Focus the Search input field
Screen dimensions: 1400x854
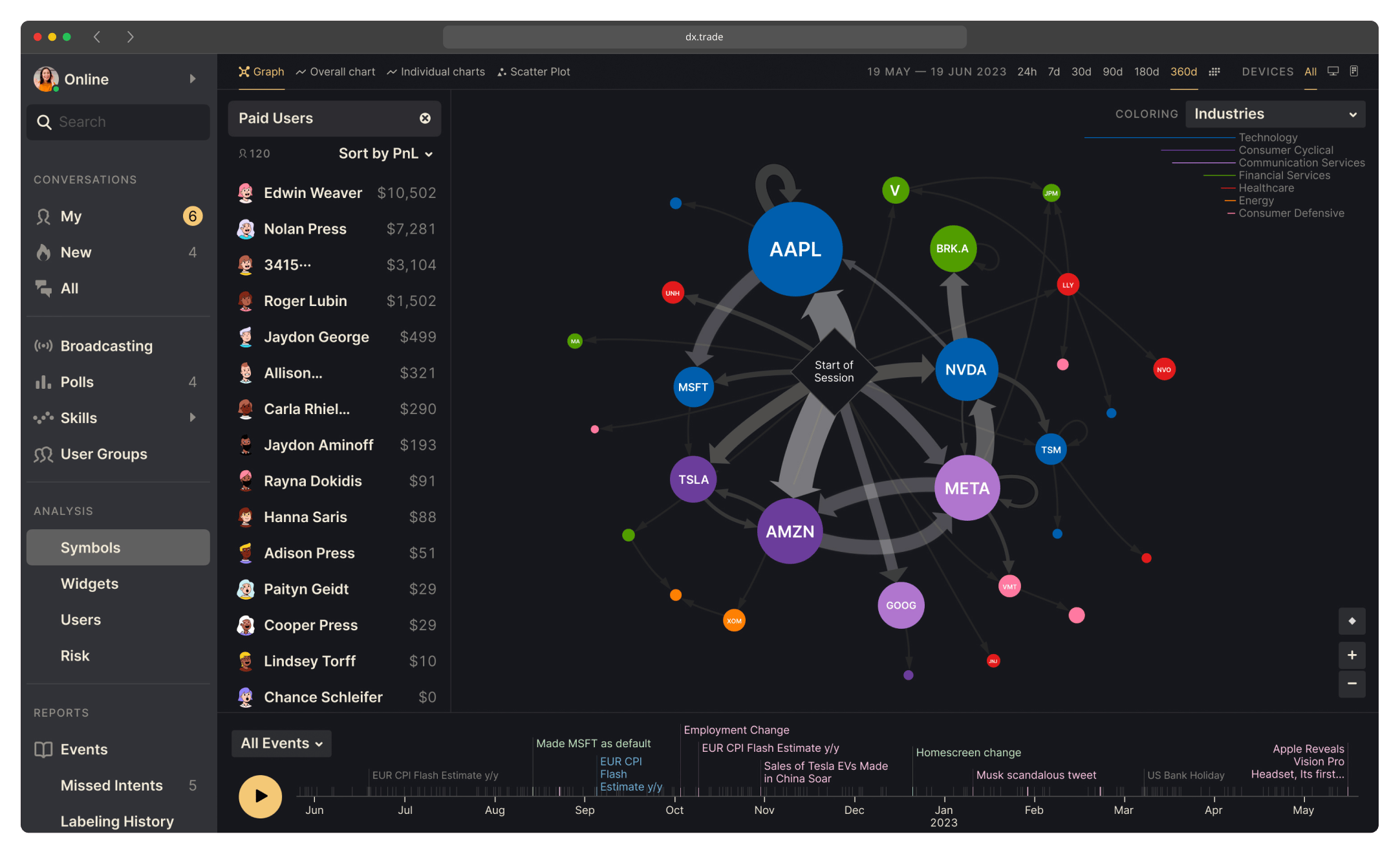click(118, 122)
